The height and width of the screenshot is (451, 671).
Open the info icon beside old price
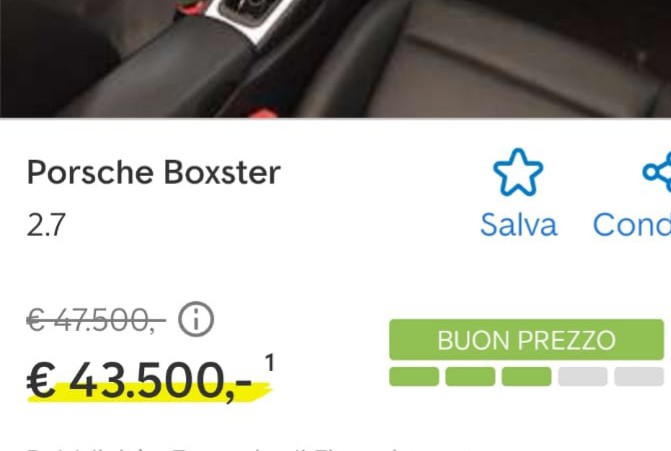pyautogui.click(x=196, y=319)
